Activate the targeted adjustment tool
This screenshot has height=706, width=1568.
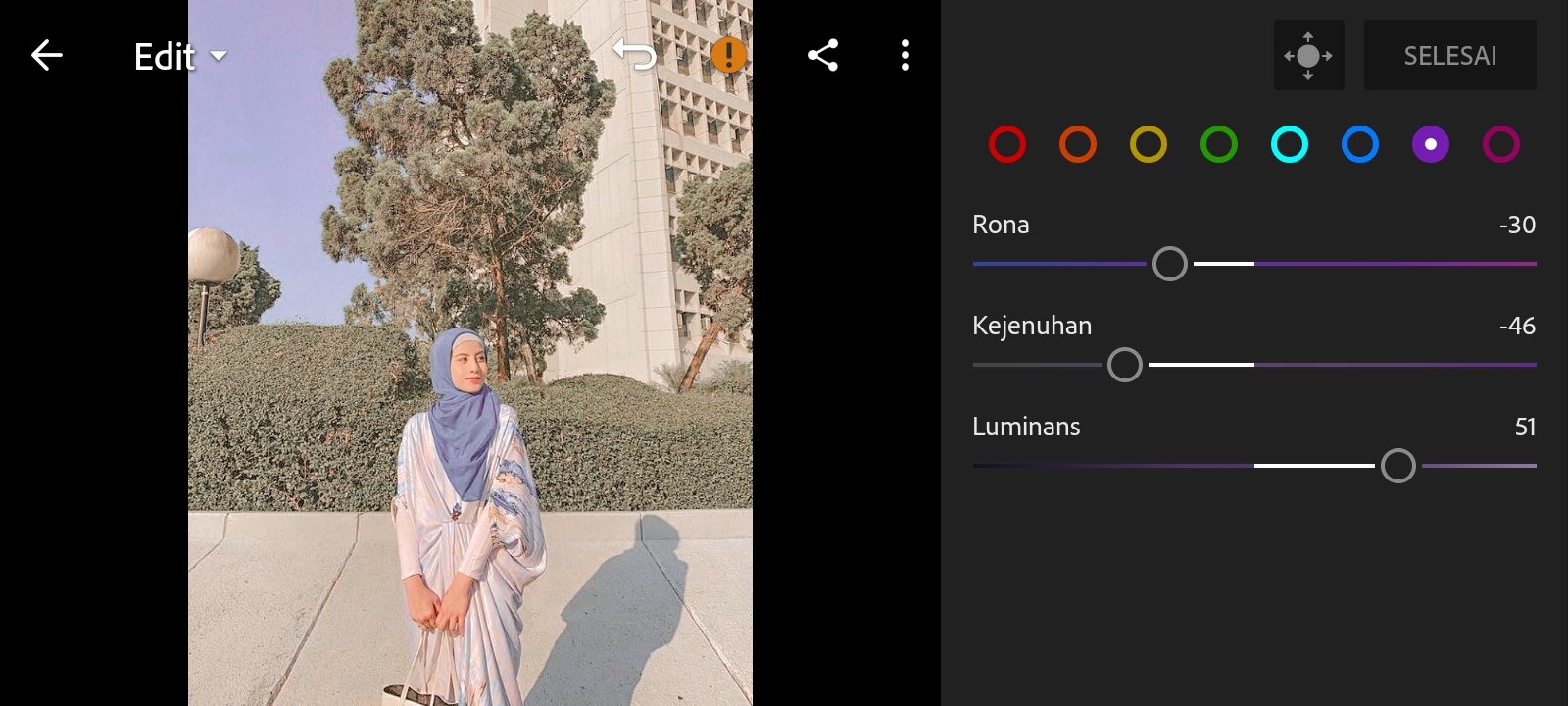pyautogui.click(x=1308, y=56)
